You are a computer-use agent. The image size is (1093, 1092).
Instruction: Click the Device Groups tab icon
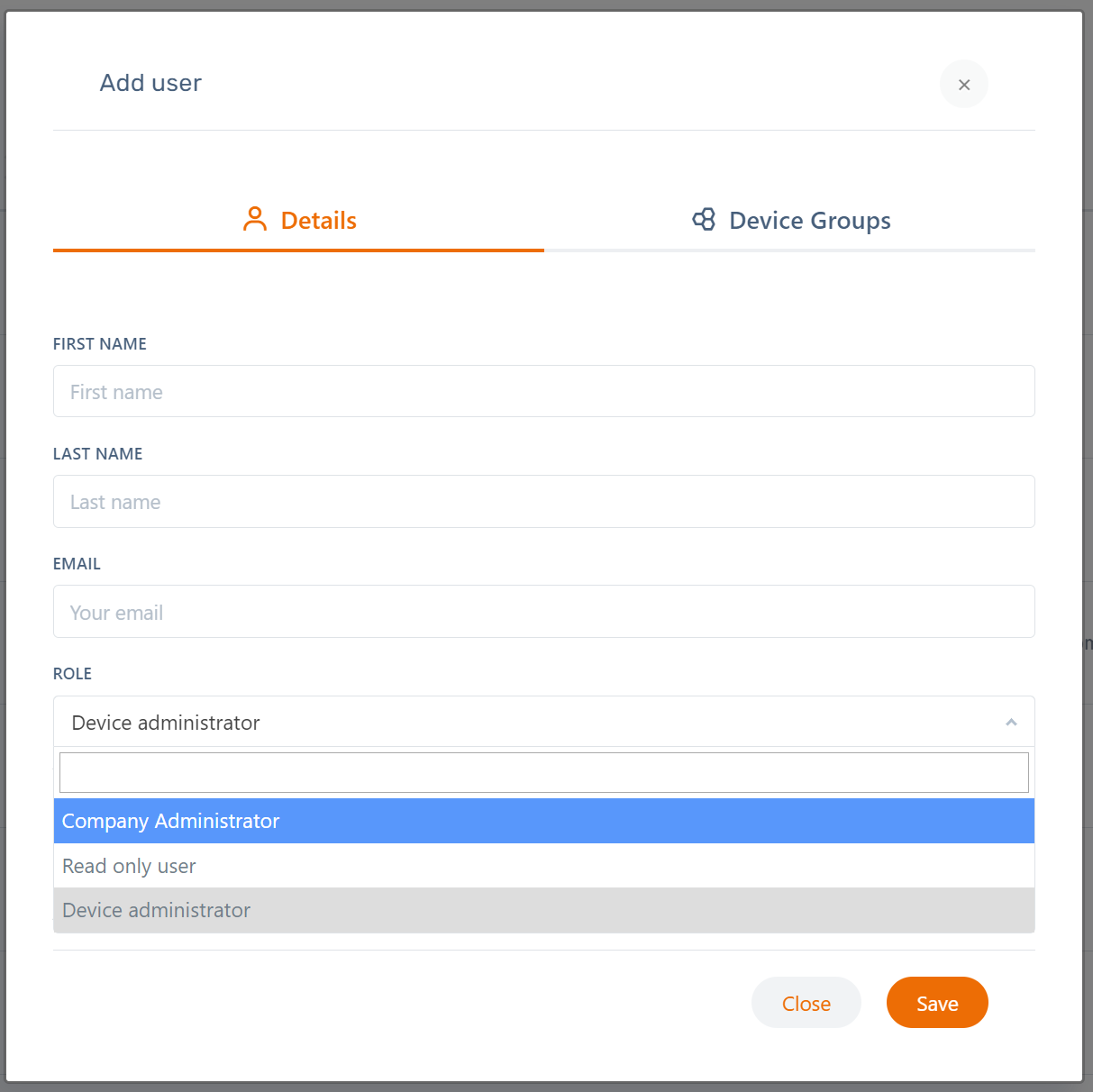tap(704, 219)
